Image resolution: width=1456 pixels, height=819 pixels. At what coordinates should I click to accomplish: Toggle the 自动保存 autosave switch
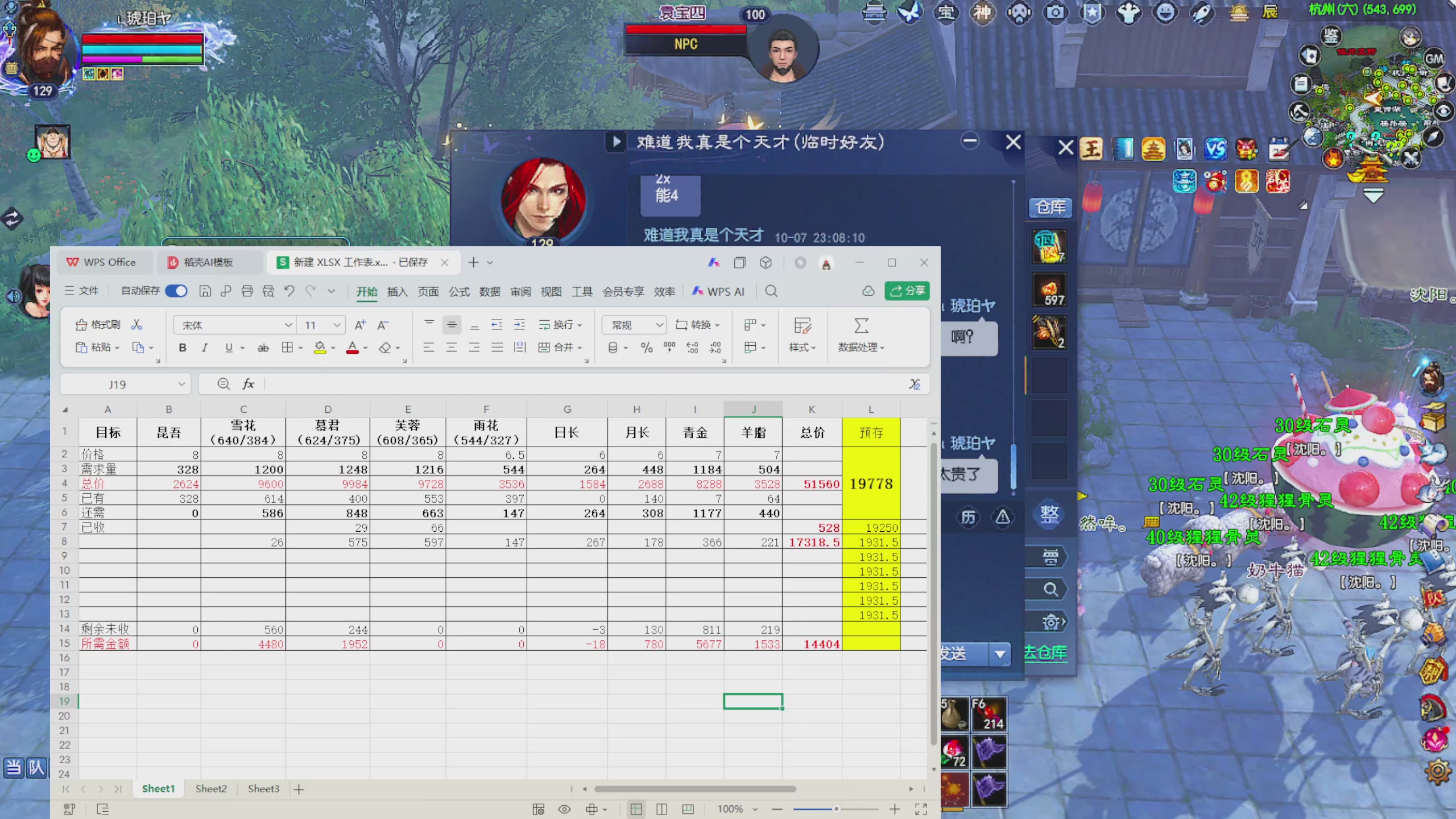click(176, 291)
